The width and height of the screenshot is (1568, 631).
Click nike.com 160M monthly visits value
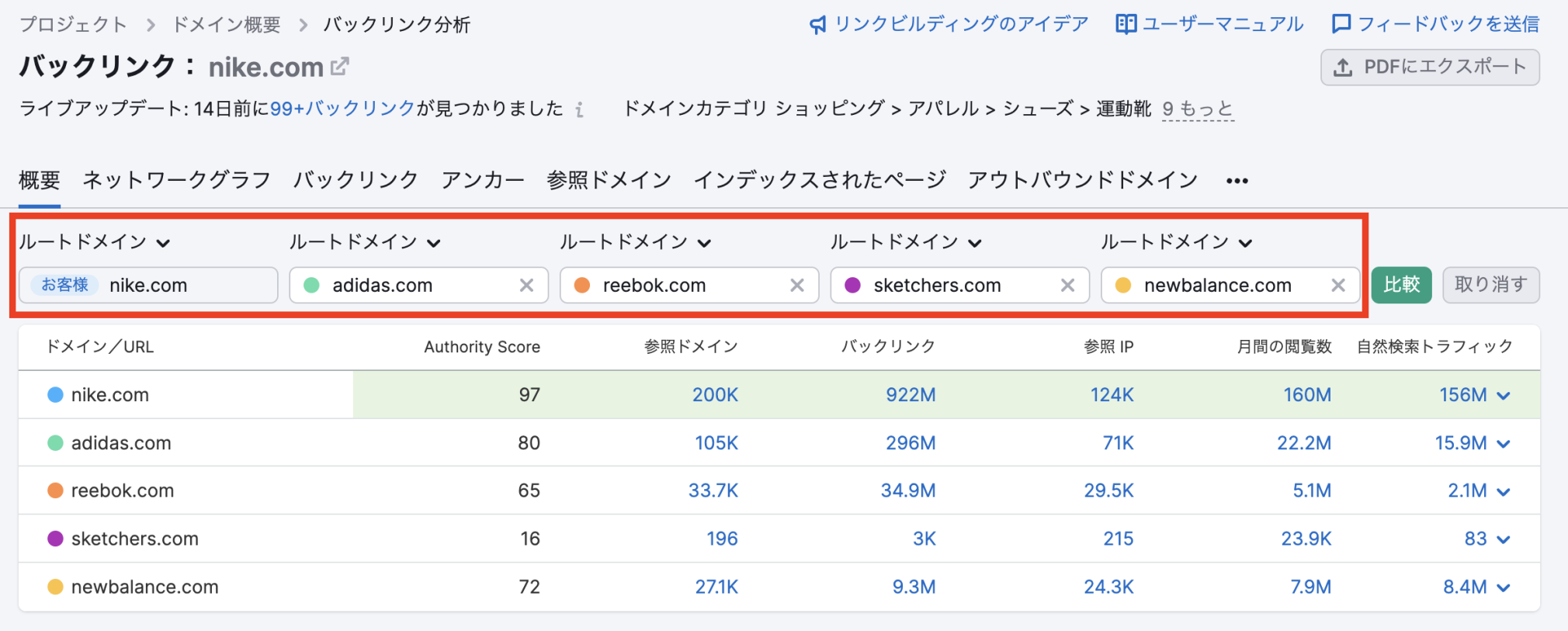coord(1307,395)
